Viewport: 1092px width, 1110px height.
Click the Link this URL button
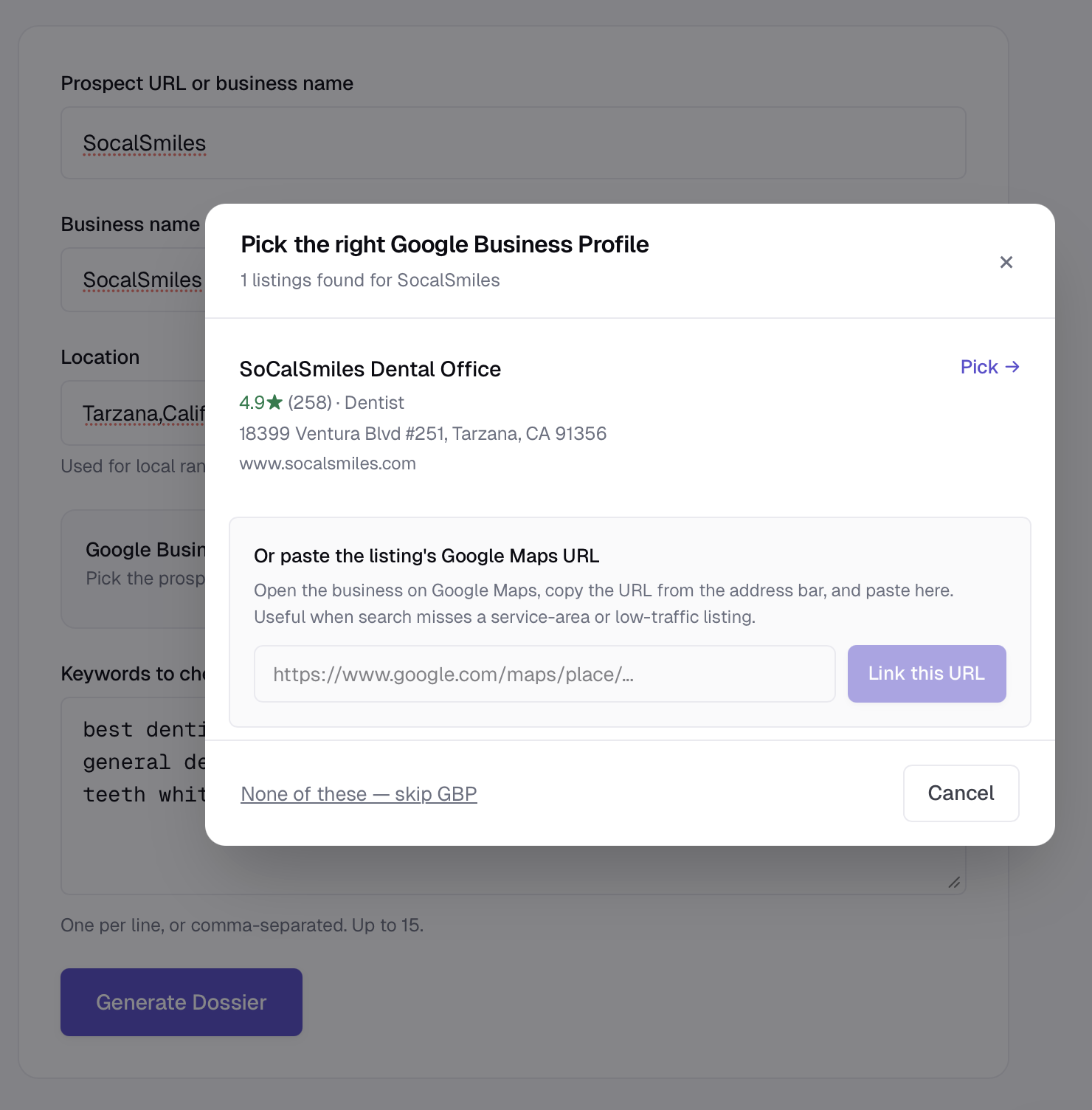926,673
